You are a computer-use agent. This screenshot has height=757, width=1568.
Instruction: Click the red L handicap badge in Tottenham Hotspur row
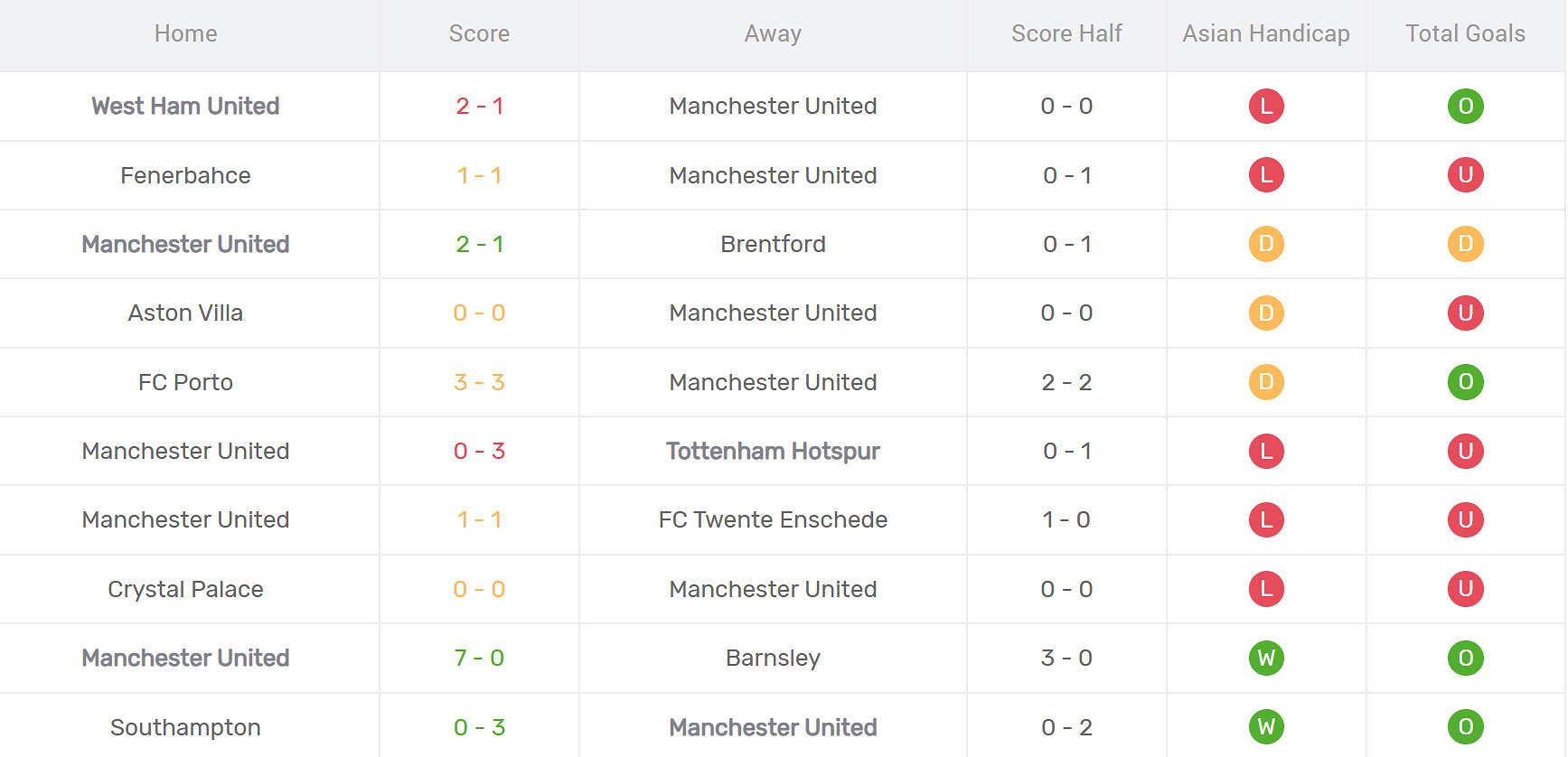tap(1265, 451)
